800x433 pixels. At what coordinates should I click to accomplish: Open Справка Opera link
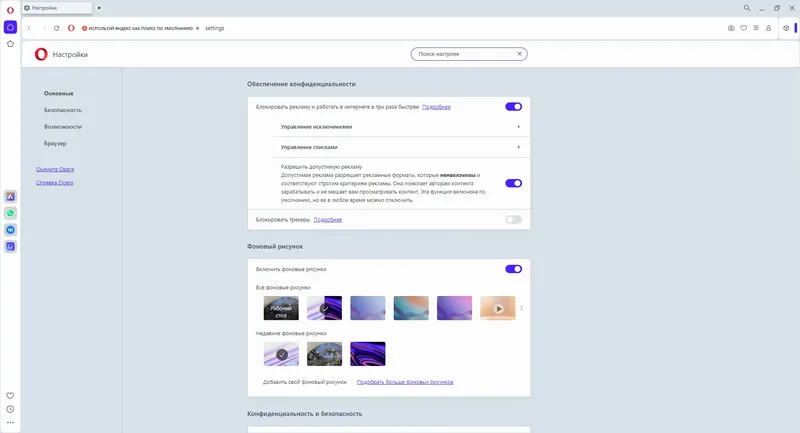coord(55,183)
